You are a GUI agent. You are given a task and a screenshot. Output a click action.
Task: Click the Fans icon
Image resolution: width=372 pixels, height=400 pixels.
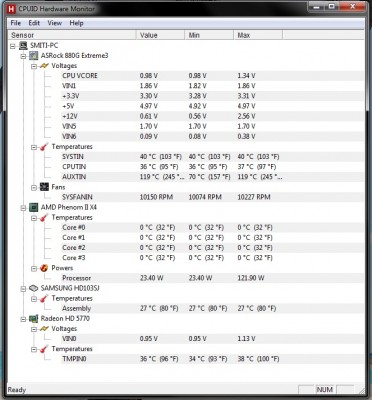(x=44, y=187)
